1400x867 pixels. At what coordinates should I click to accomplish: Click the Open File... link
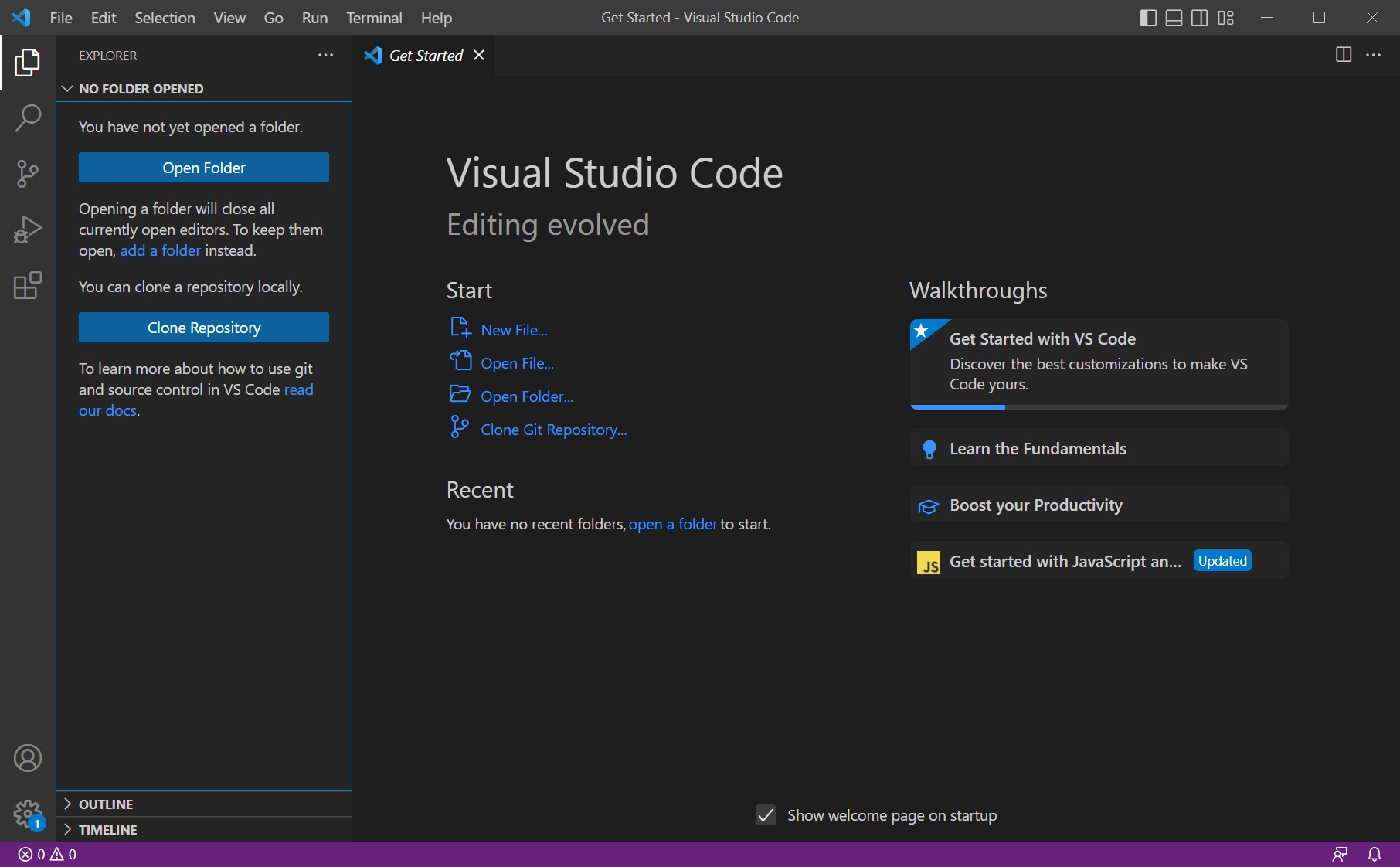click(x=517, y=363)
